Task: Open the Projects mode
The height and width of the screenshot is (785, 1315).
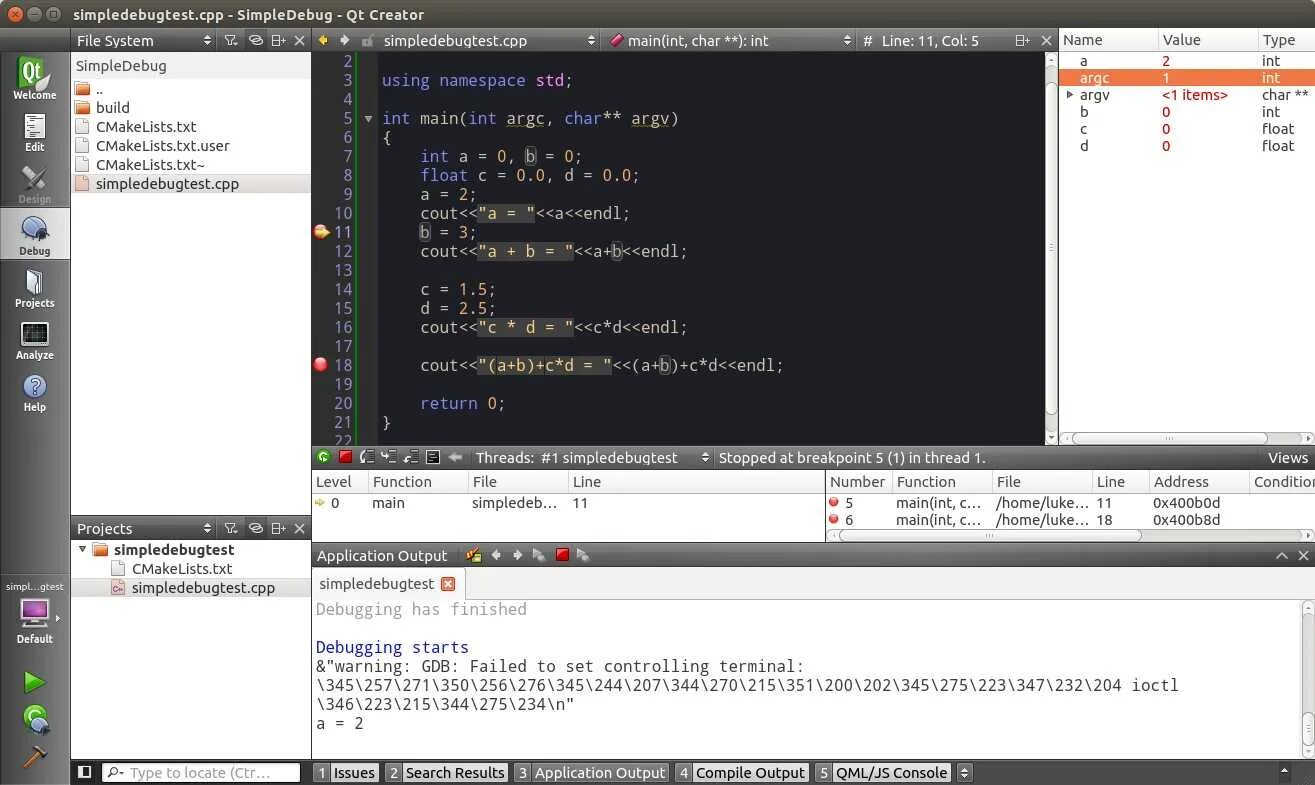Action: 34,287
